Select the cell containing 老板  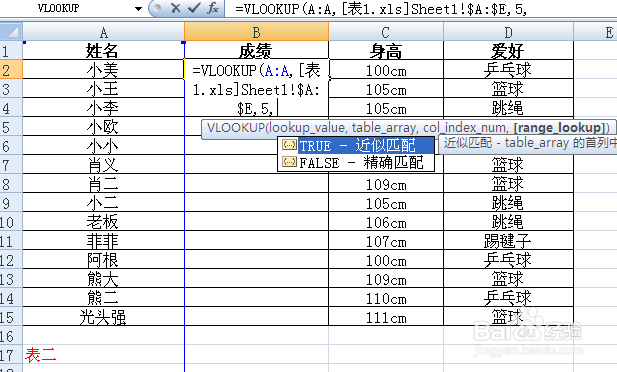[103, 222]
